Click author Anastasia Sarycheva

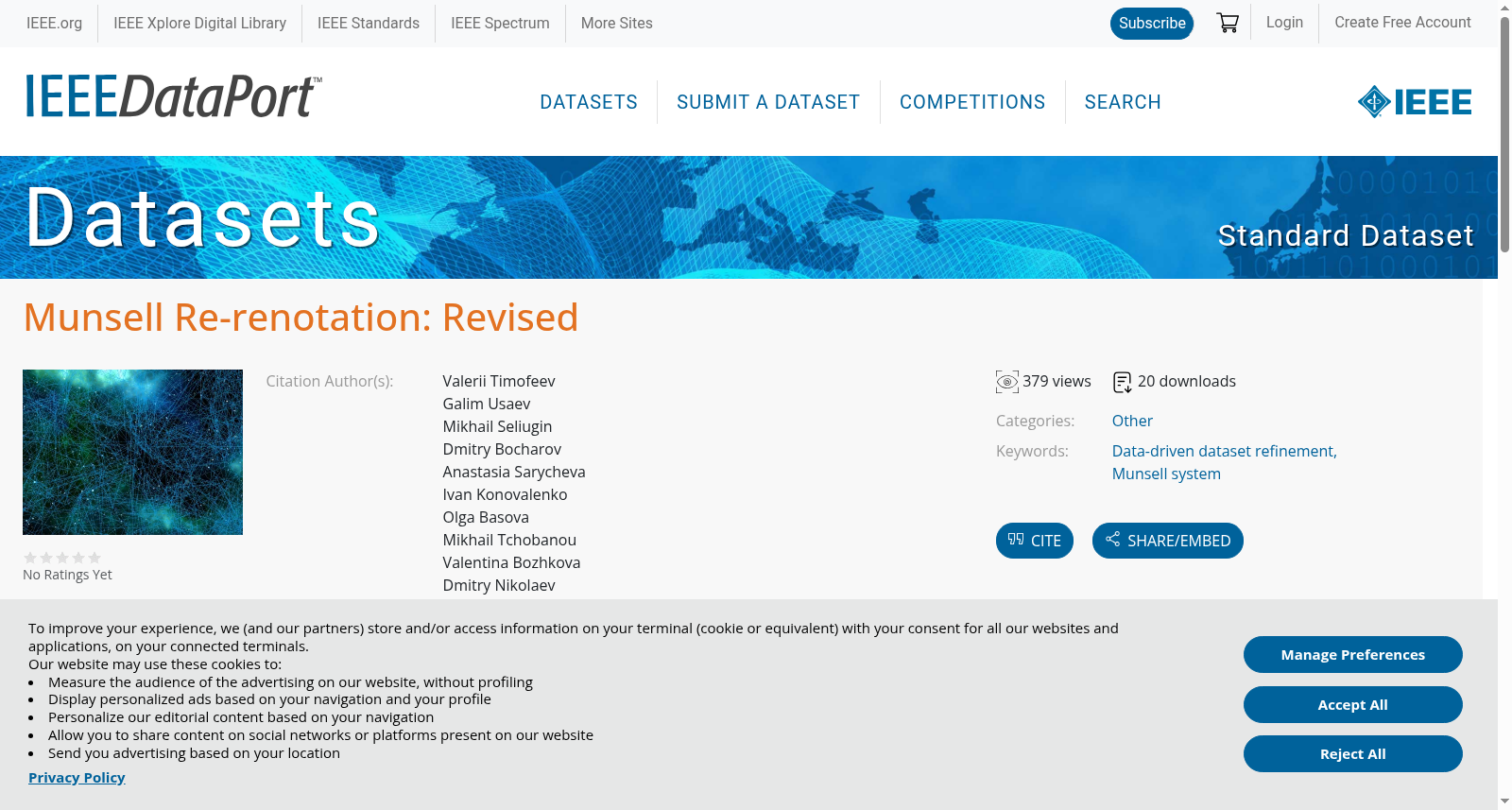click(x=514, y=472)
